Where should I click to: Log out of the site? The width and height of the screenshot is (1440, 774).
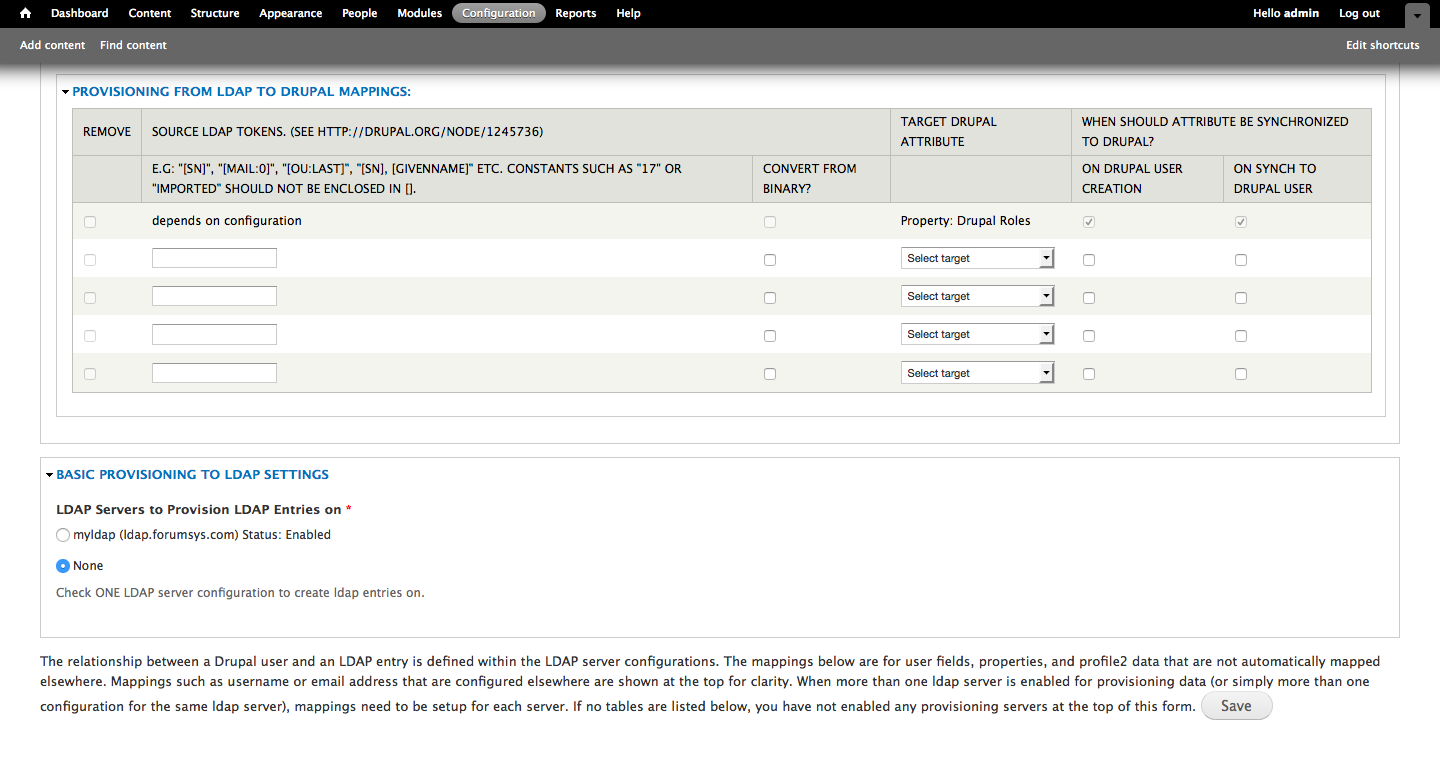[1359, 13]
